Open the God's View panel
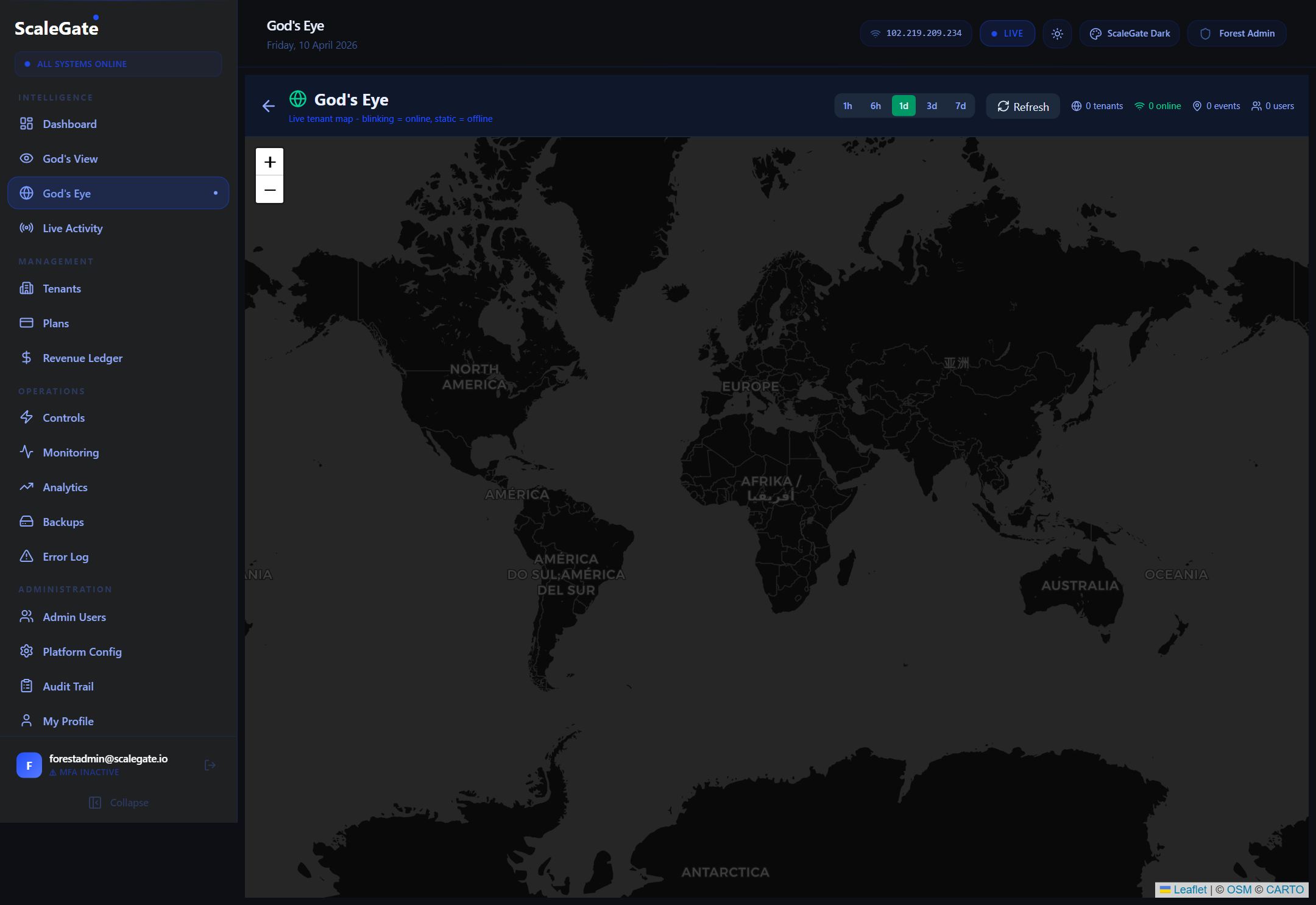 click(69, 158)
